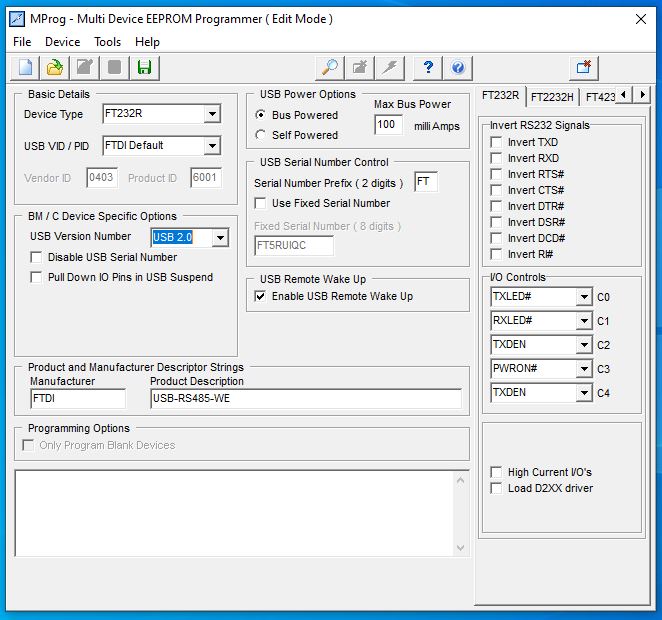
Task: Click the lightning bolt Program icon
Action: 390,68
